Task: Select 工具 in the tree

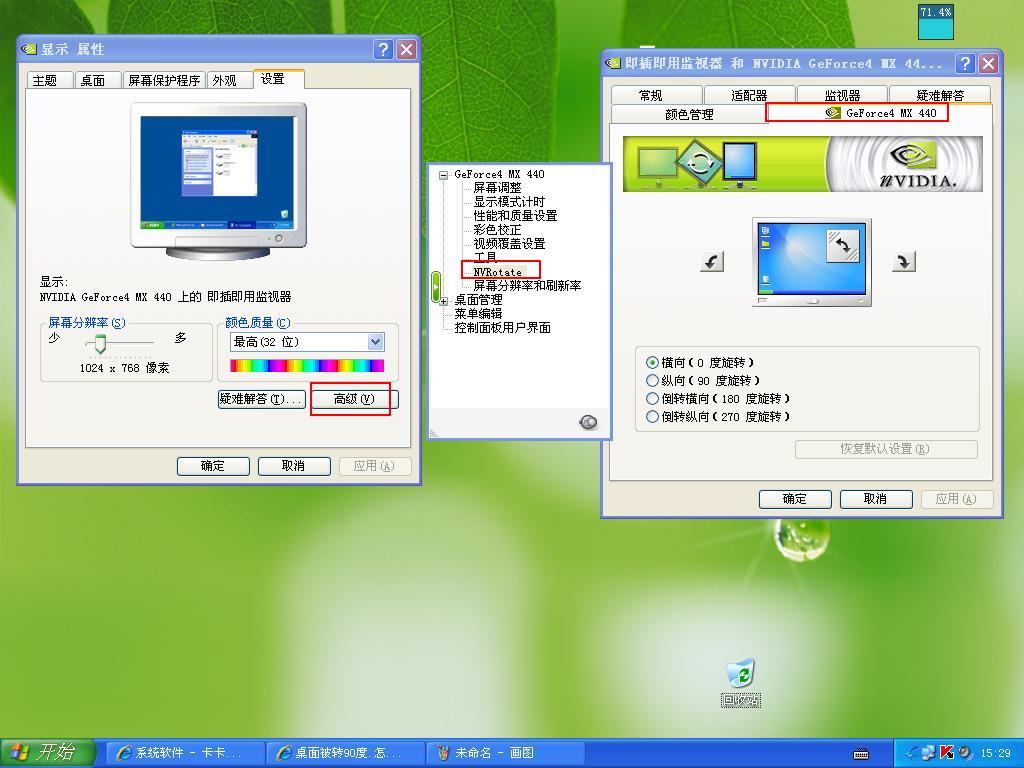Action: (485, 257)
